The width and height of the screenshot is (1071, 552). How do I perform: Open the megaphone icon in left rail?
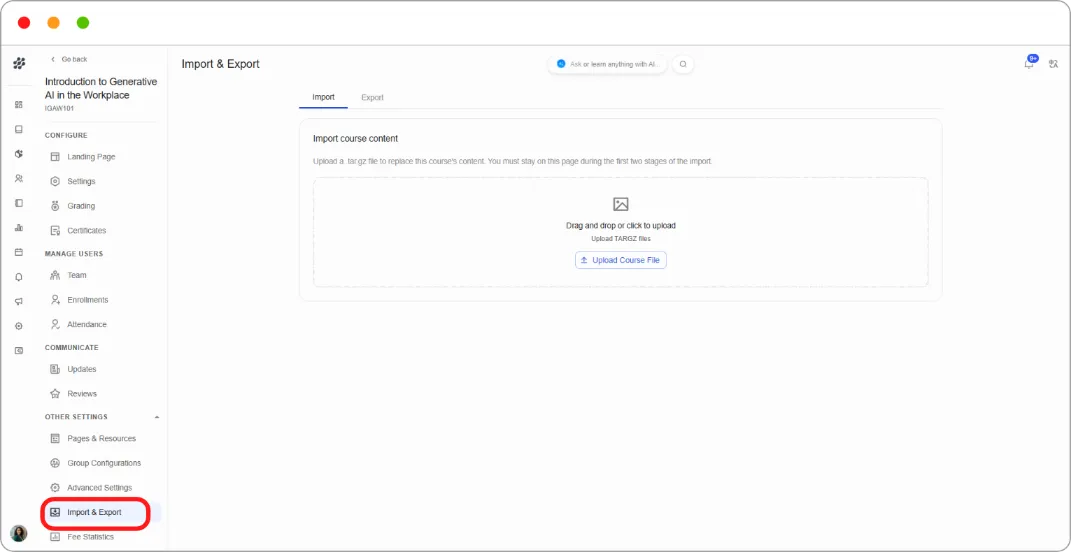point(19,301)
